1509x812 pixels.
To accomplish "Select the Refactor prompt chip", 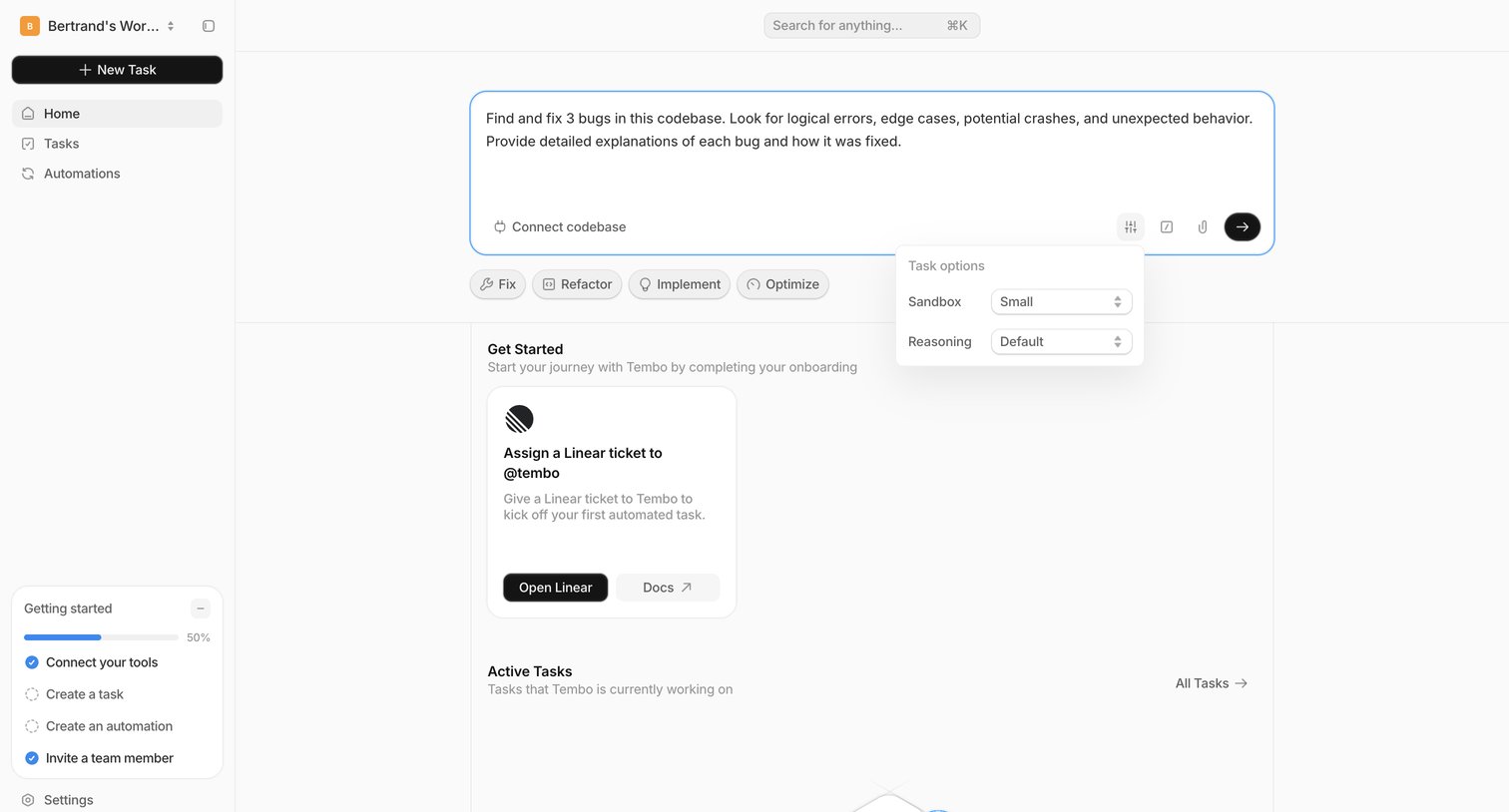I will click(577, 284).
